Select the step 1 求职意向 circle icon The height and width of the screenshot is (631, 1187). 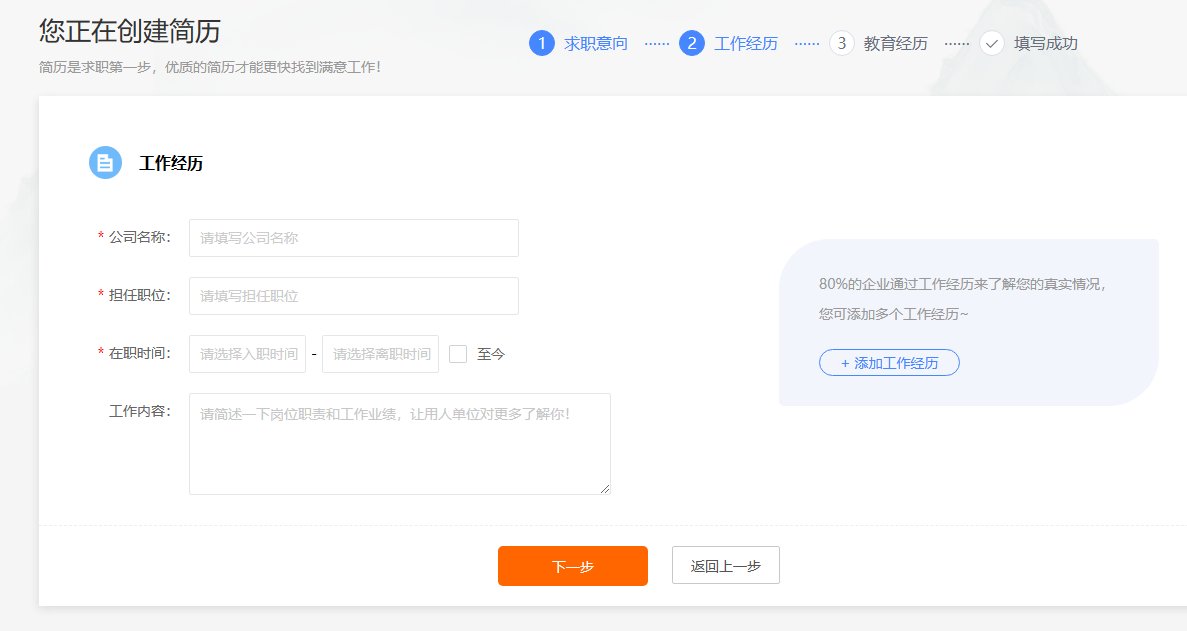point(543,43)
